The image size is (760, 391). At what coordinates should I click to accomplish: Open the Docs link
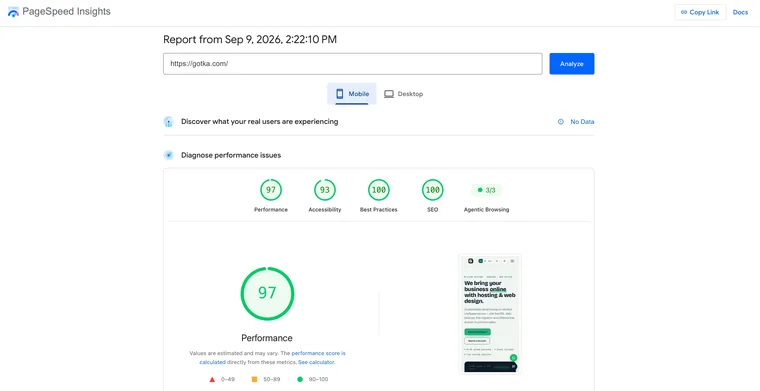tap(740, 12)
